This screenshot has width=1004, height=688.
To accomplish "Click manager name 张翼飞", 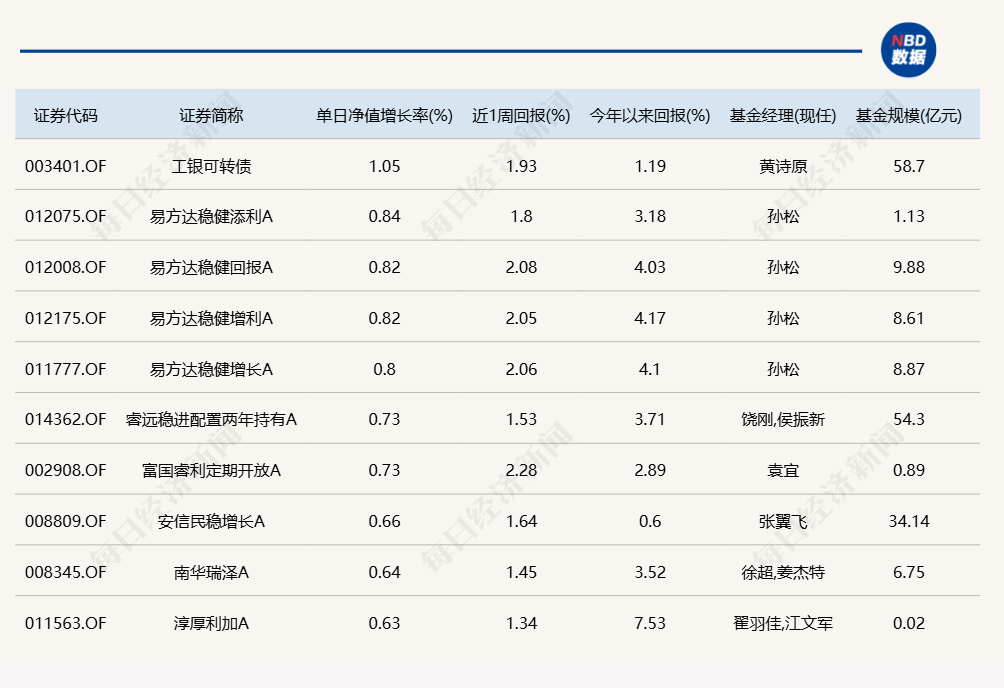I will click(783, 521).
